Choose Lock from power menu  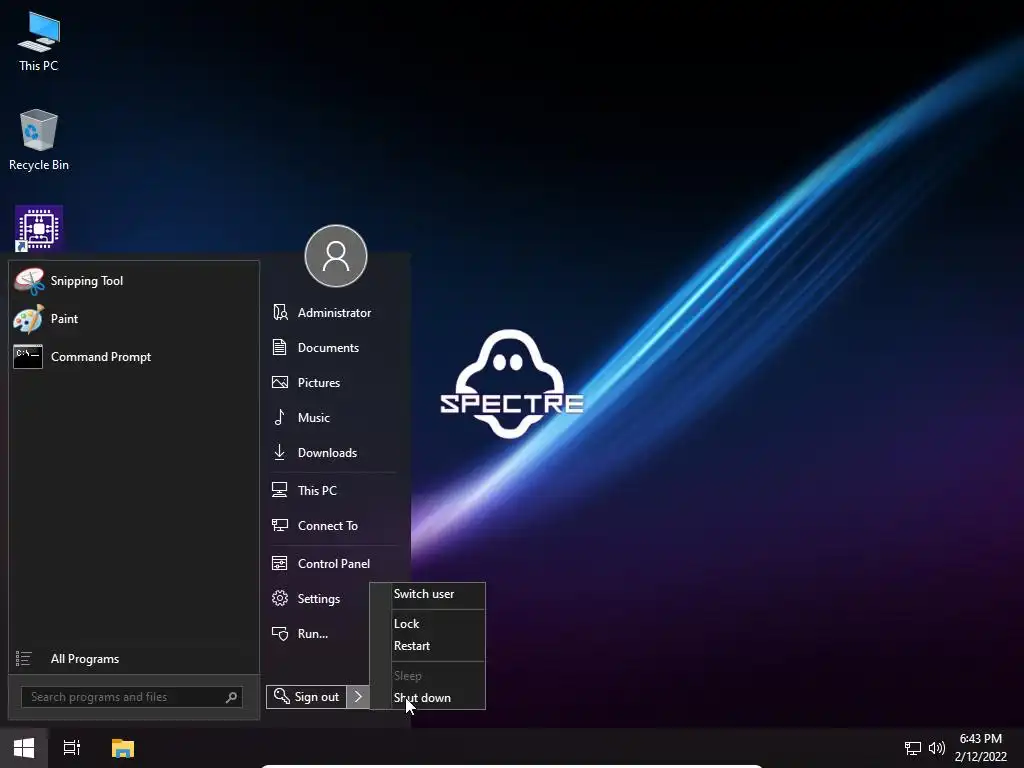pyautogui.click(x=428, y=624)
